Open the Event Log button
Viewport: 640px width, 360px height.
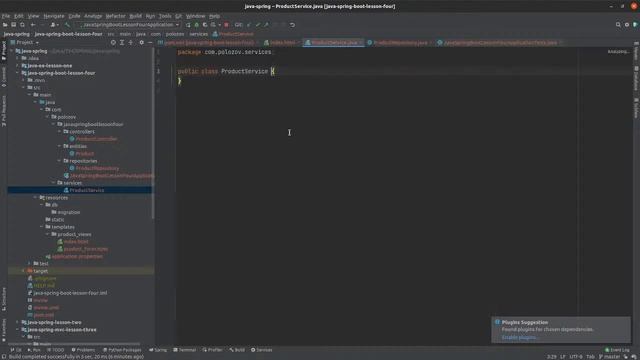[617, 350]
